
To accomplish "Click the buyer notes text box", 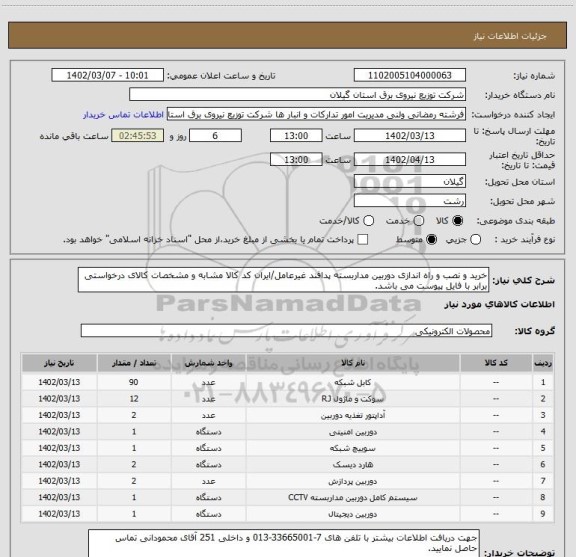I will (x=284, y=543).
